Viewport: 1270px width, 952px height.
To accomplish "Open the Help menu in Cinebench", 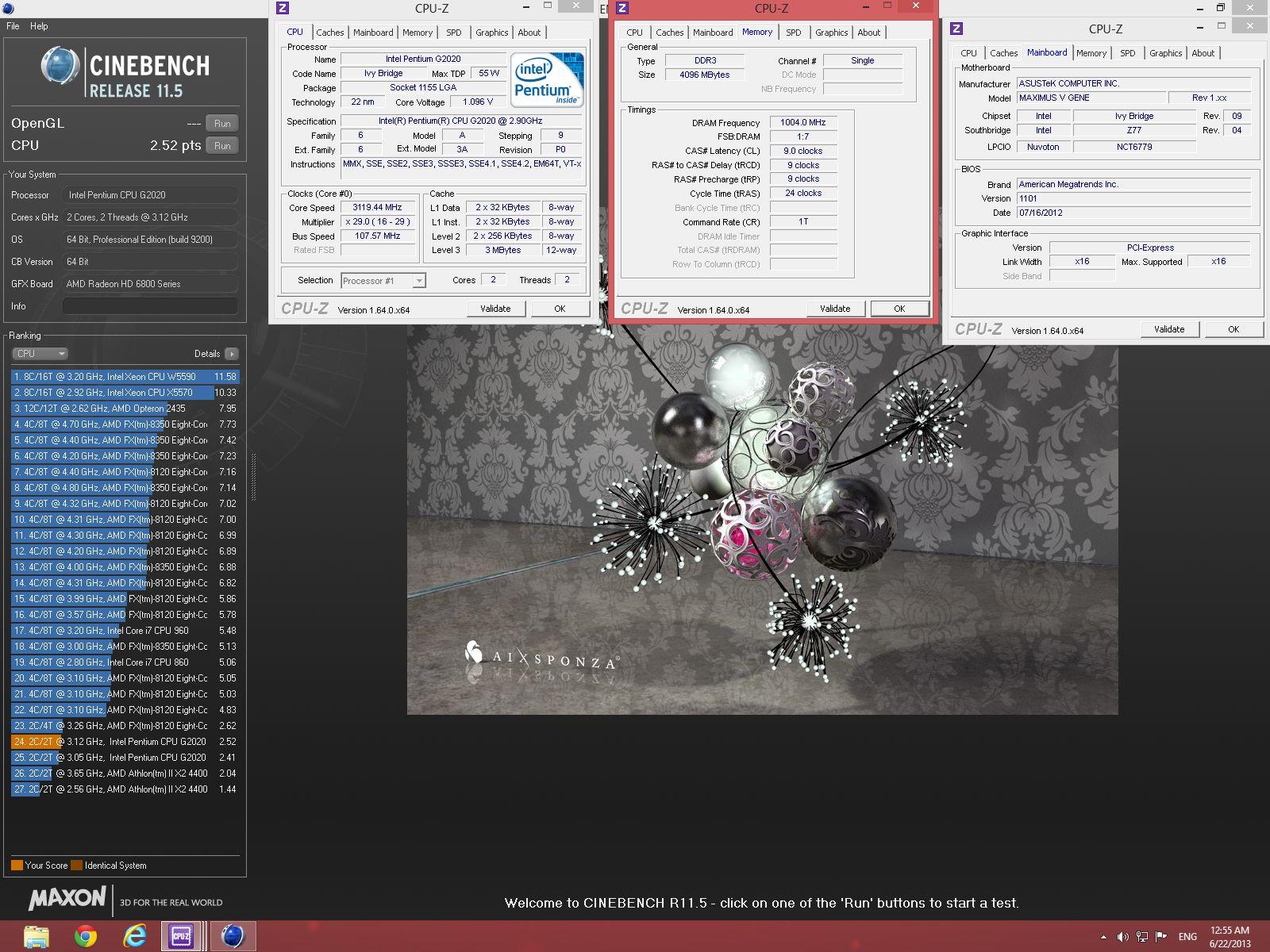I will 39,26.
